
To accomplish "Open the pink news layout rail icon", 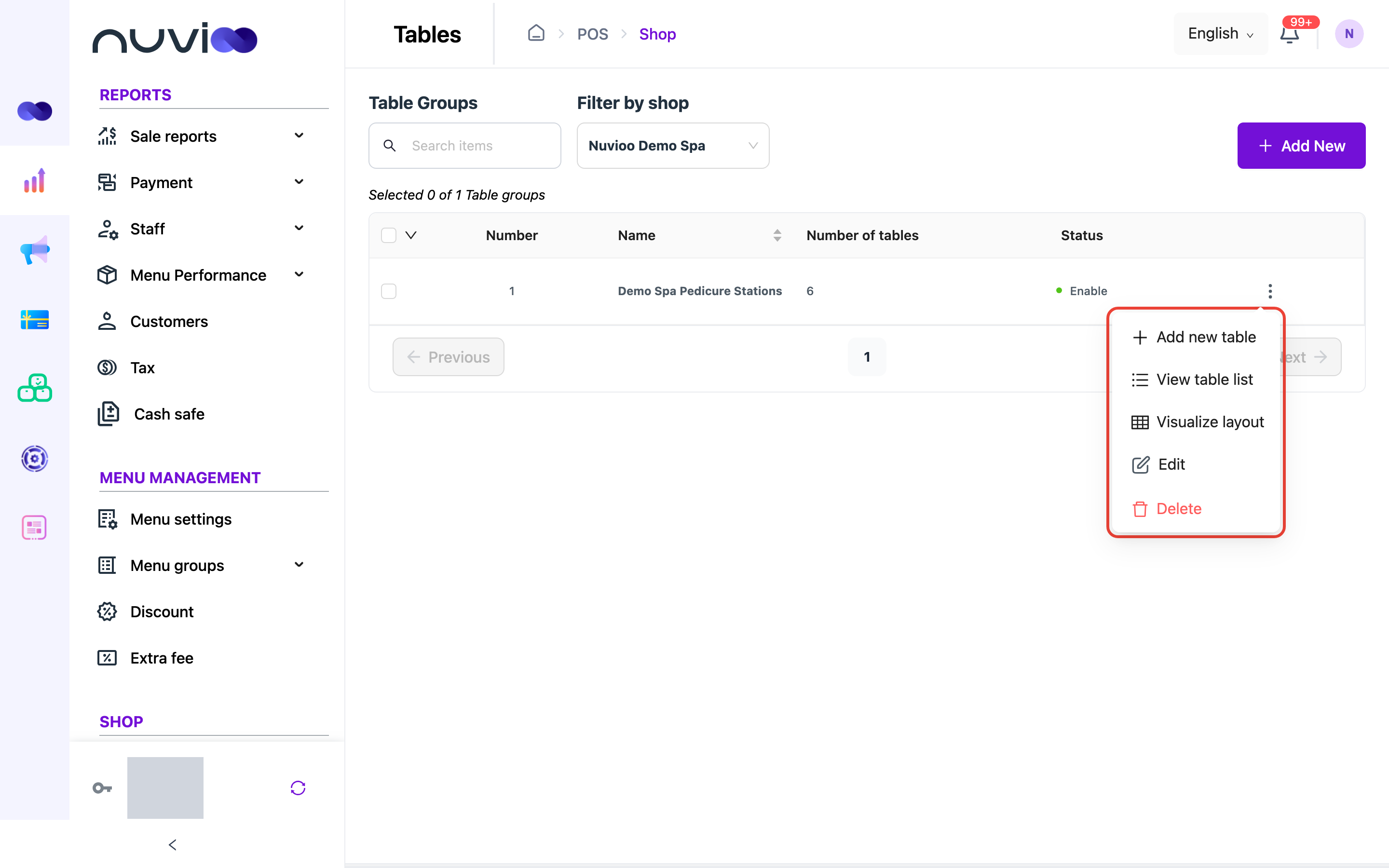I will coord(34,528).
